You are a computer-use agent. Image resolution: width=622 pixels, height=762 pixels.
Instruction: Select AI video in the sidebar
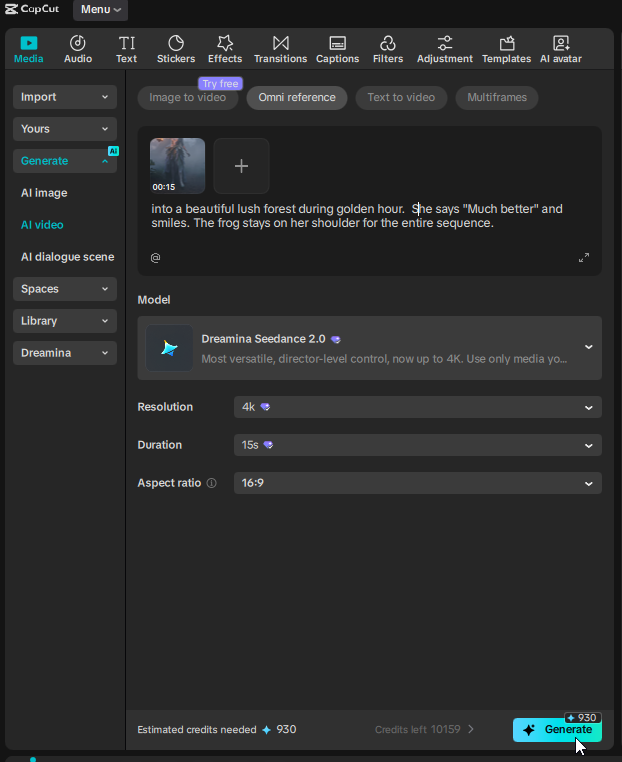pyautogui.click(x=42, y=225)
